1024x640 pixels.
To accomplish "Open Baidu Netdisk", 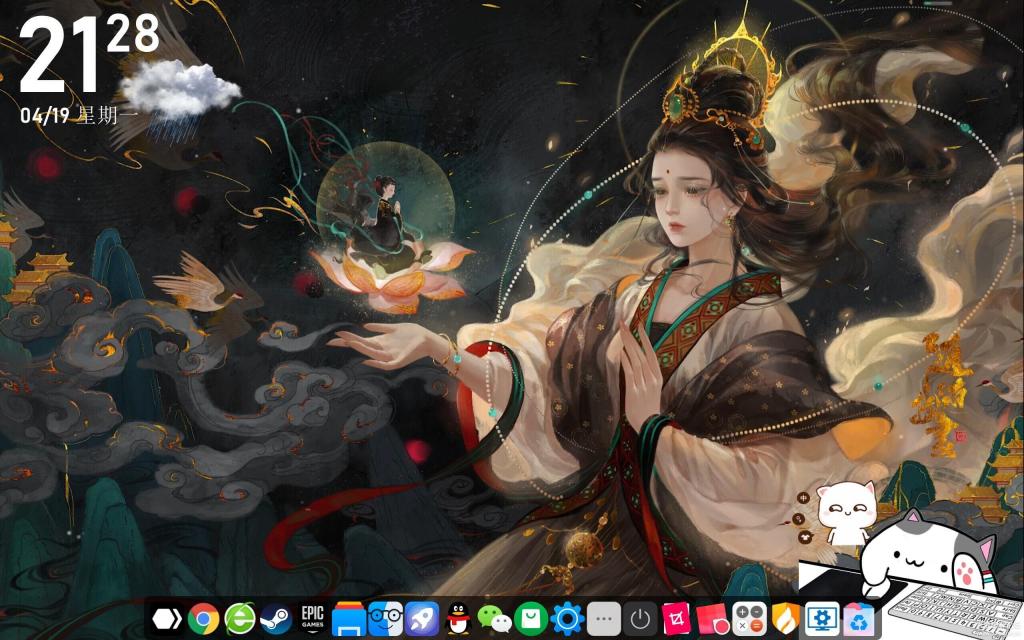I will point(384,620).
